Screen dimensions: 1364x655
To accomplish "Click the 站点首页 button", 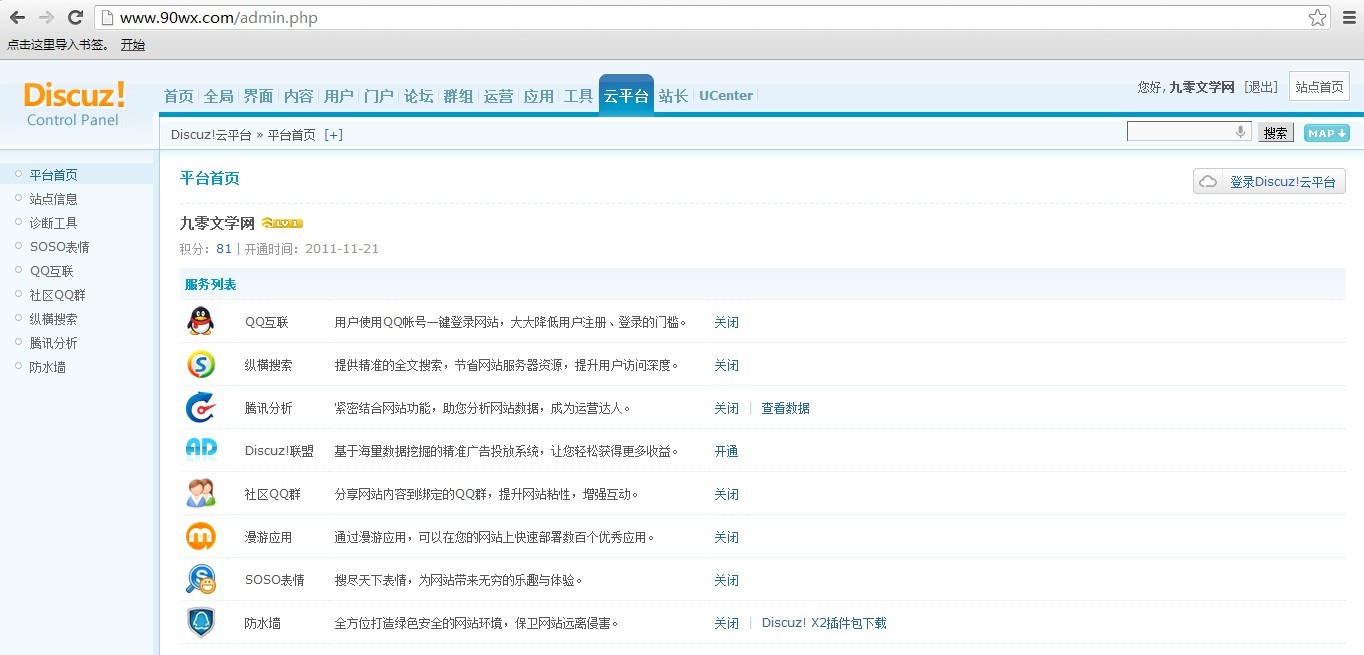I will (1319, 87).
